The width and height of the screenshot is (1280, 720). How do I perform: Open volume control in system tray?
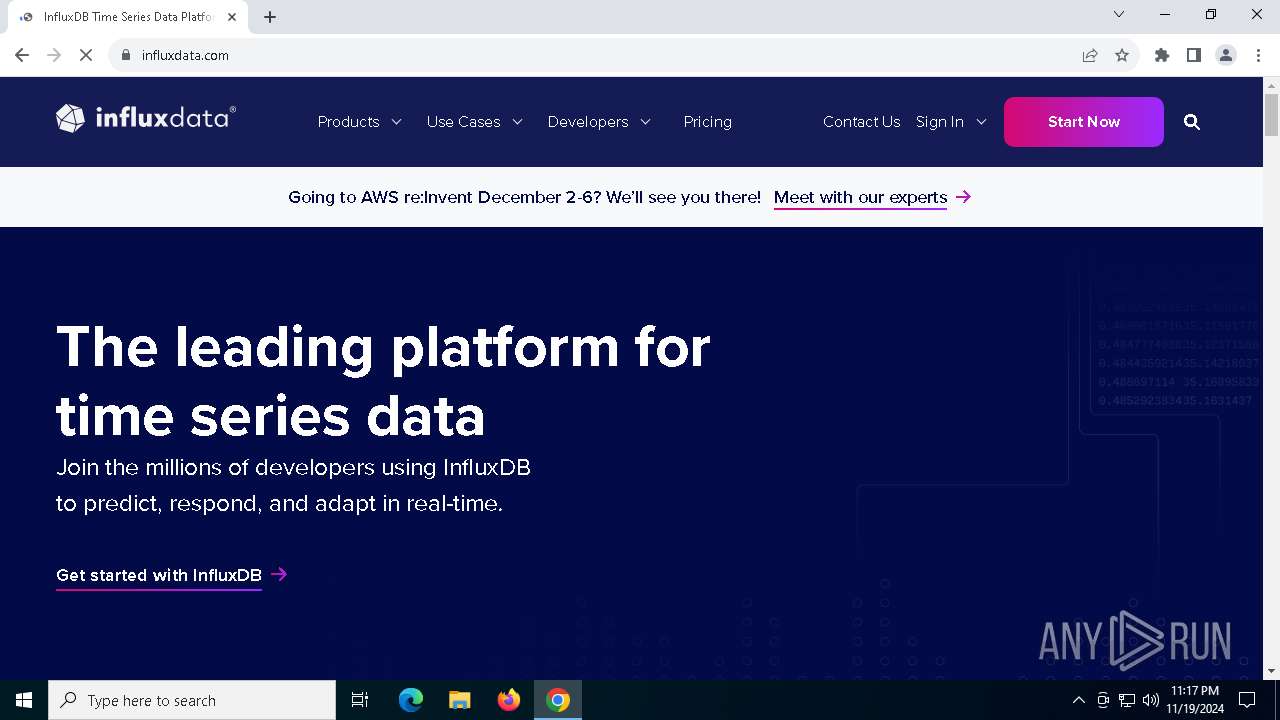tap(1151, 700)
